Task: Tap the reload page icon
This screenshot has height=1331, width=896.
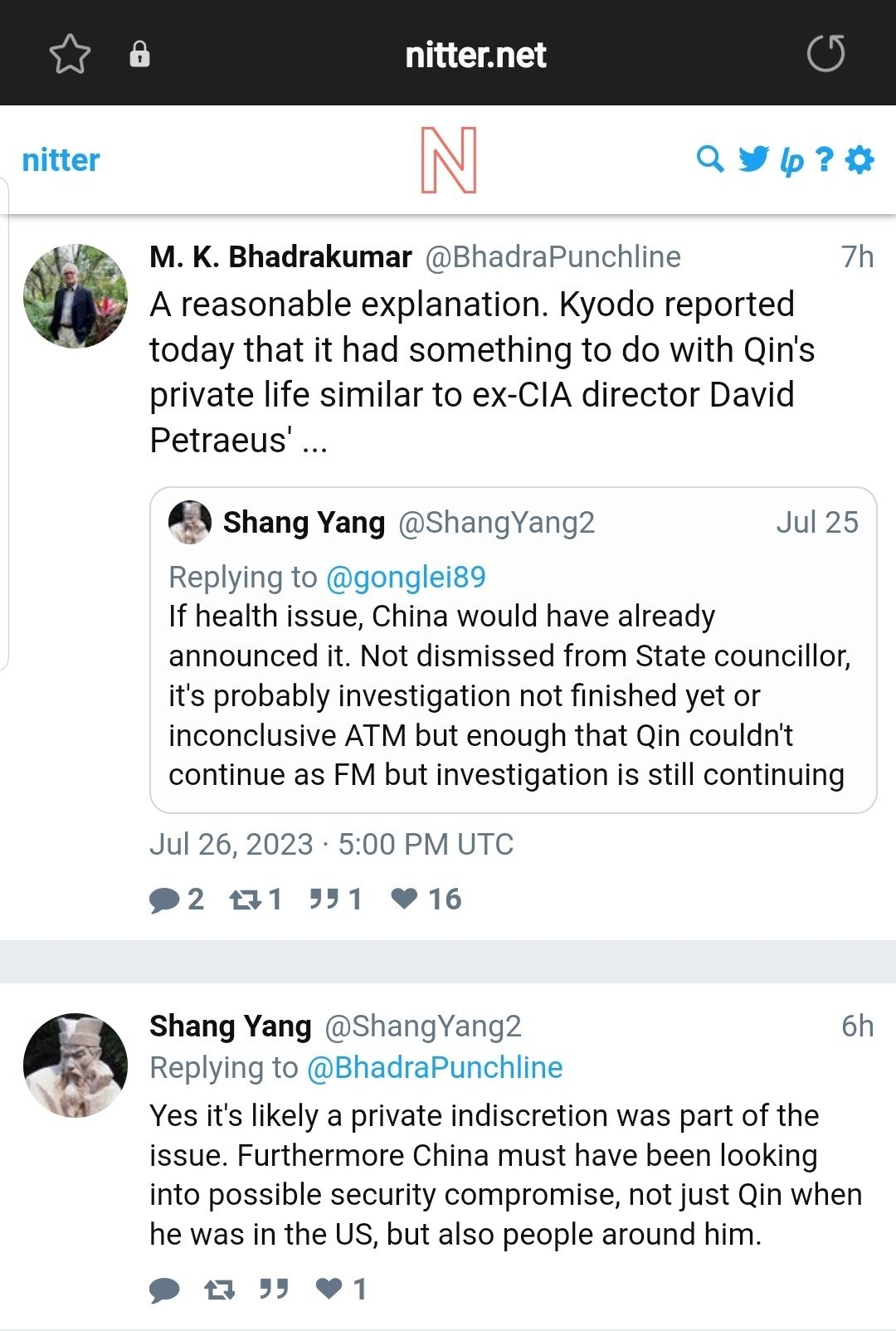Action: [825, 55]
